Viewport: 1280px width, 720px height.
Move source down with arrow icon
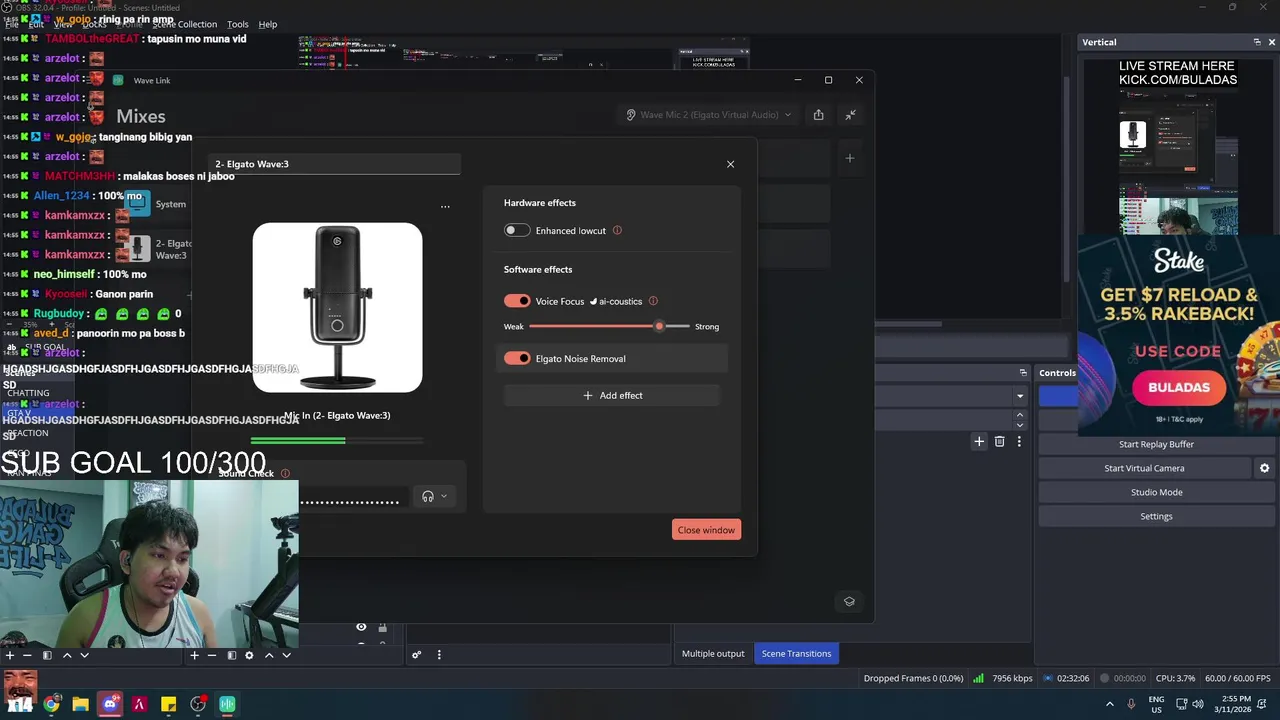(286, 655)
